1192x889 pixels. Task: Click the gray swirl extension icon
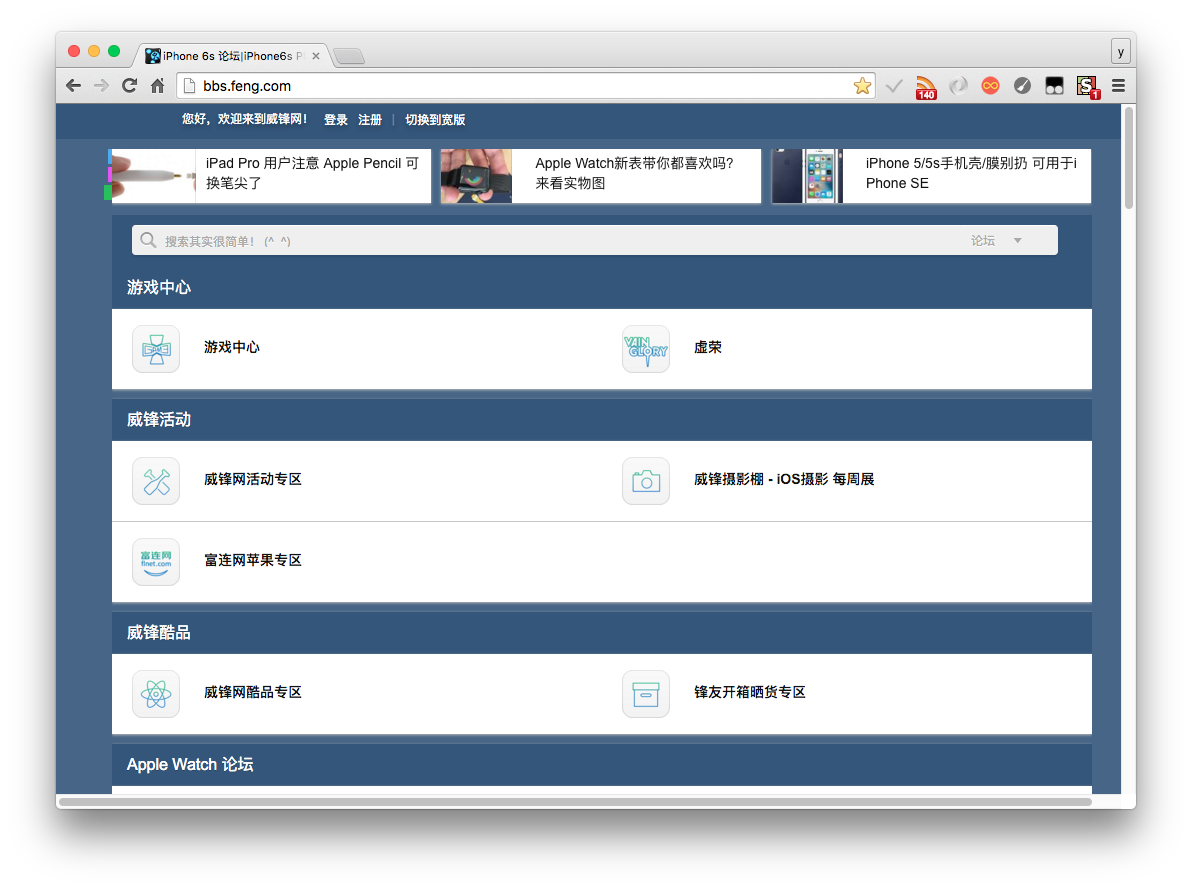click(x=958, y=86)
